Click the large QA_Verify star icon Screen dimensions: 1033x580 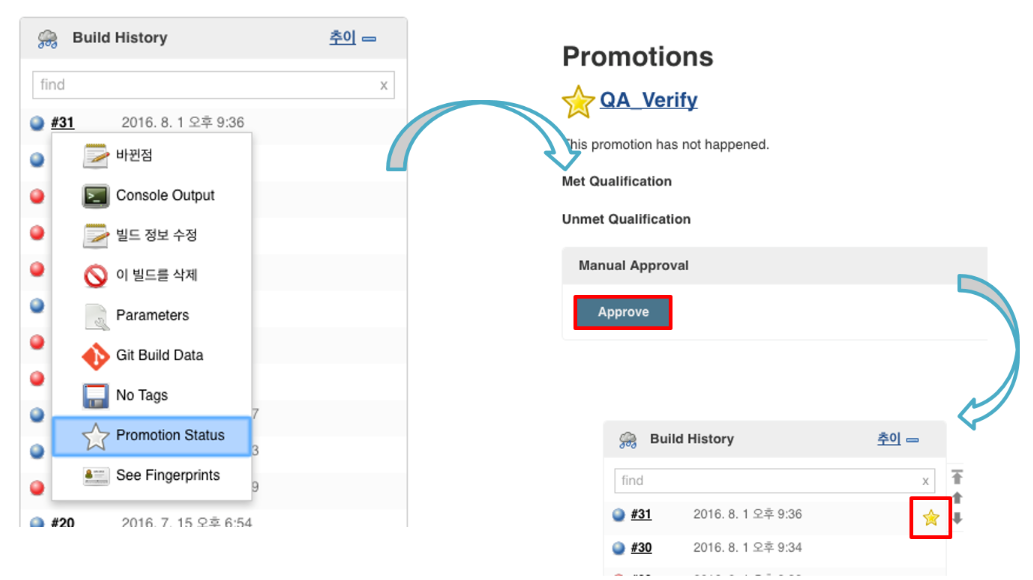pyautogui.click(x=578, y=102)
